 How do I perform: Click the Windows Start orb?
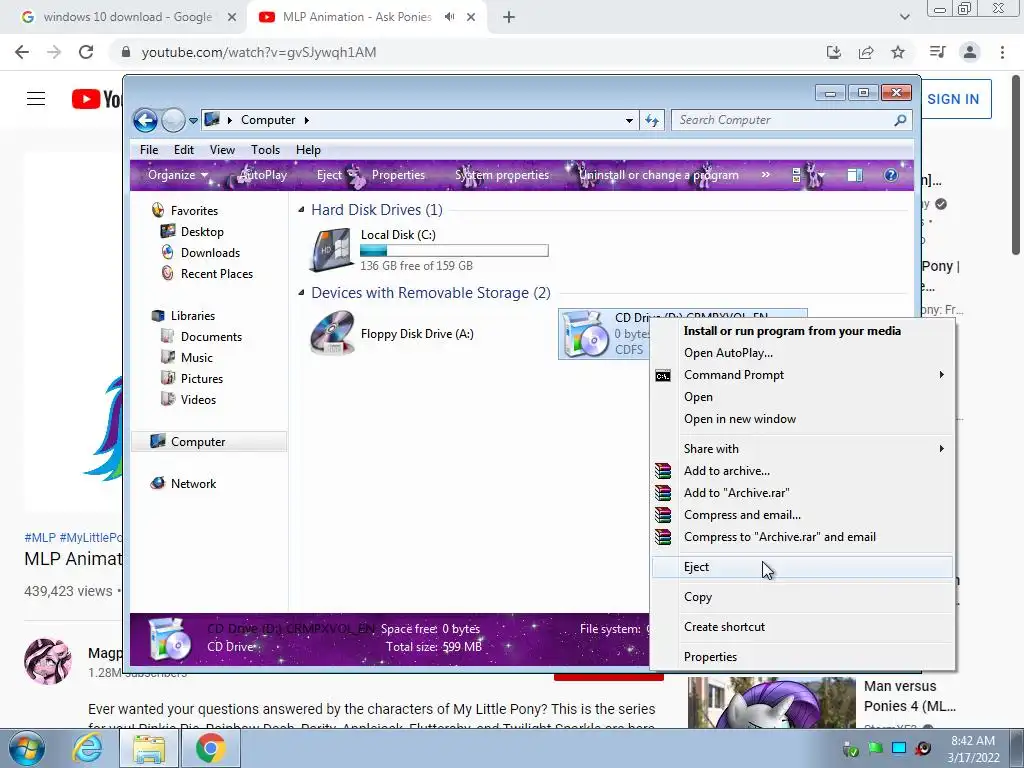click(x=26, y=749)
